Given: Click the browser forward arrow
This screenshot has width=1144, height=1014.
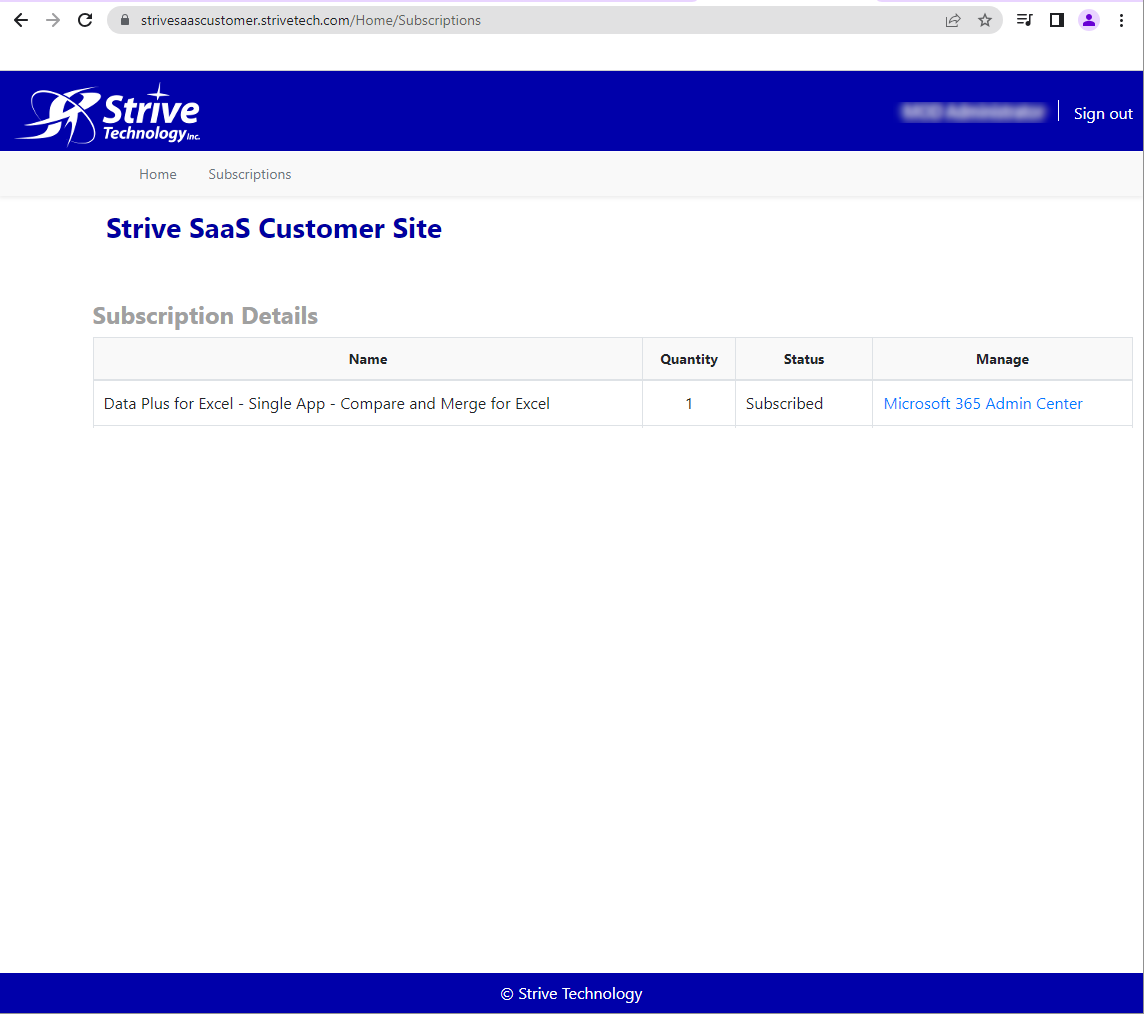Looking at the screenshot, I should click(53, 20).
